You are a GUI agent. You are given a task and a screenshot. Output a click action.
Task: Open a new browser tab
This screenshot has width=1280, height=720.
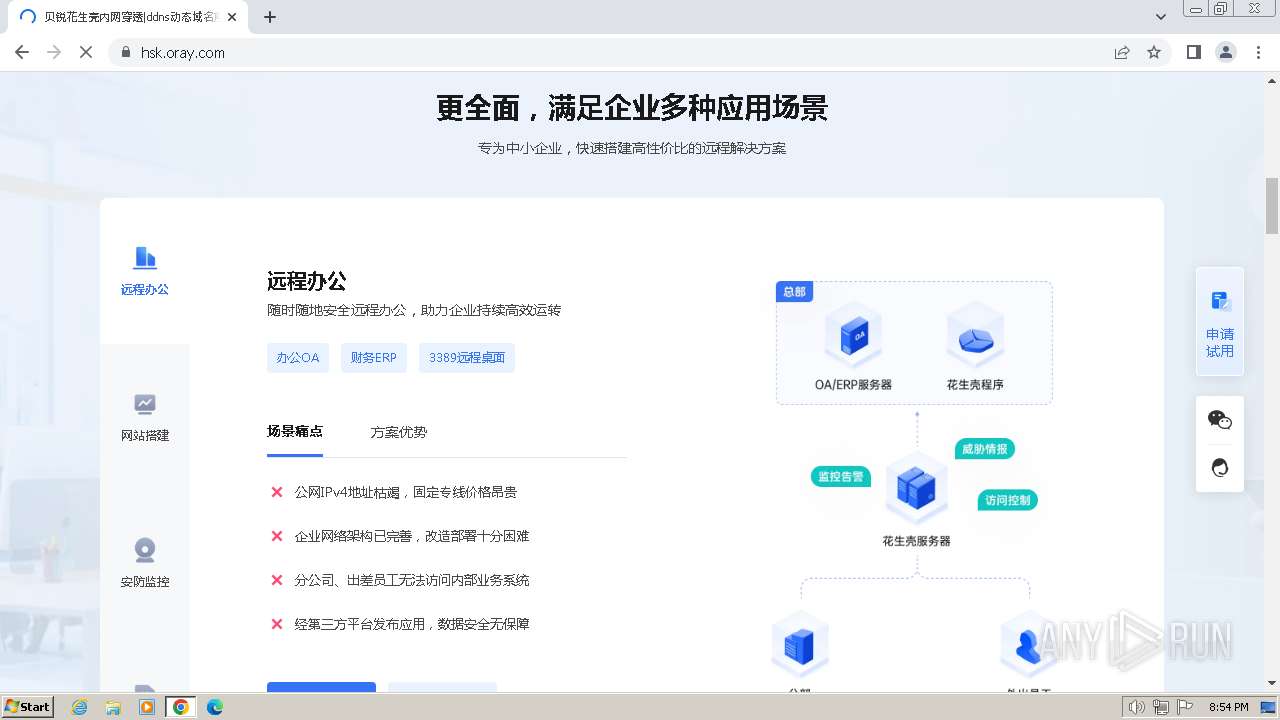tap(270, 17)
